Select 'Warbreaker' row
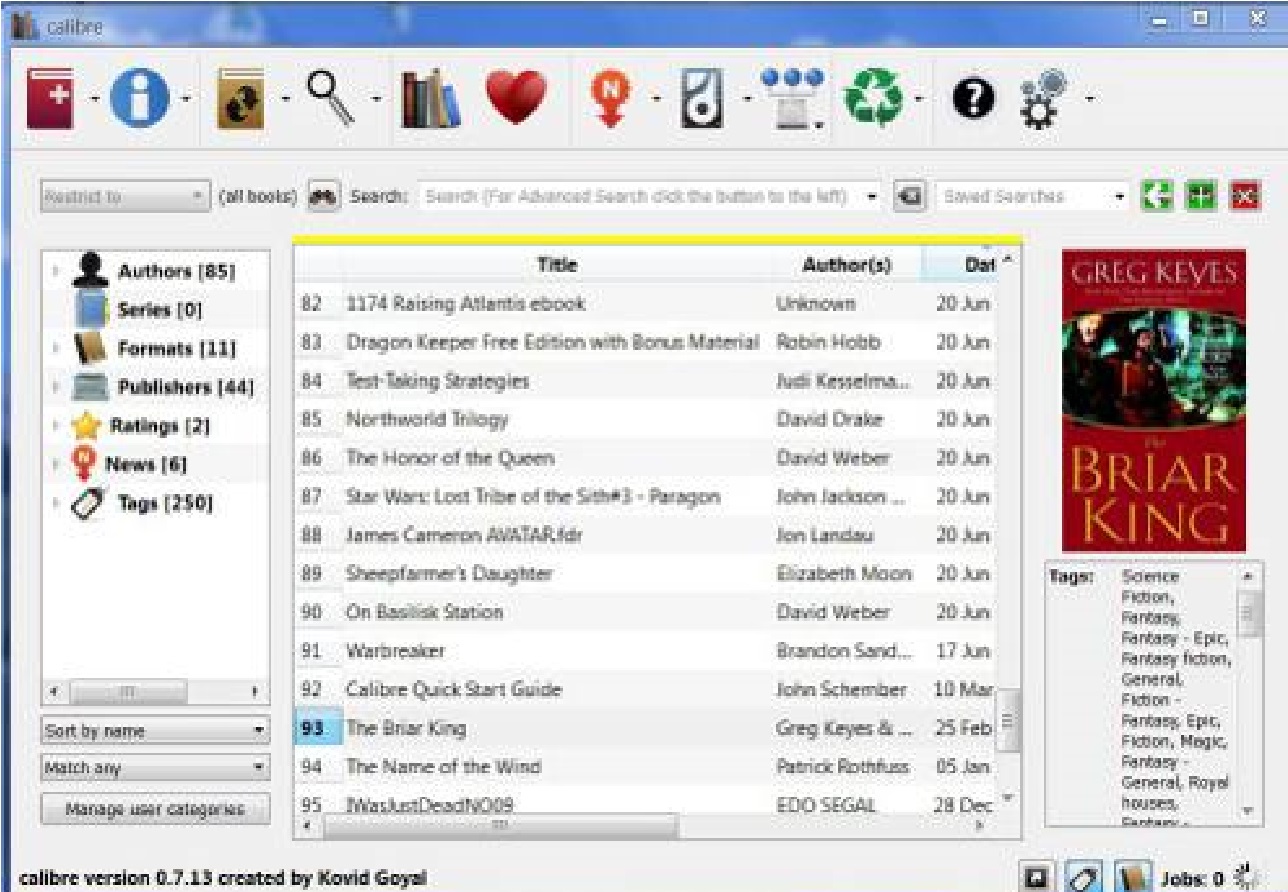 tap(646, 651)
